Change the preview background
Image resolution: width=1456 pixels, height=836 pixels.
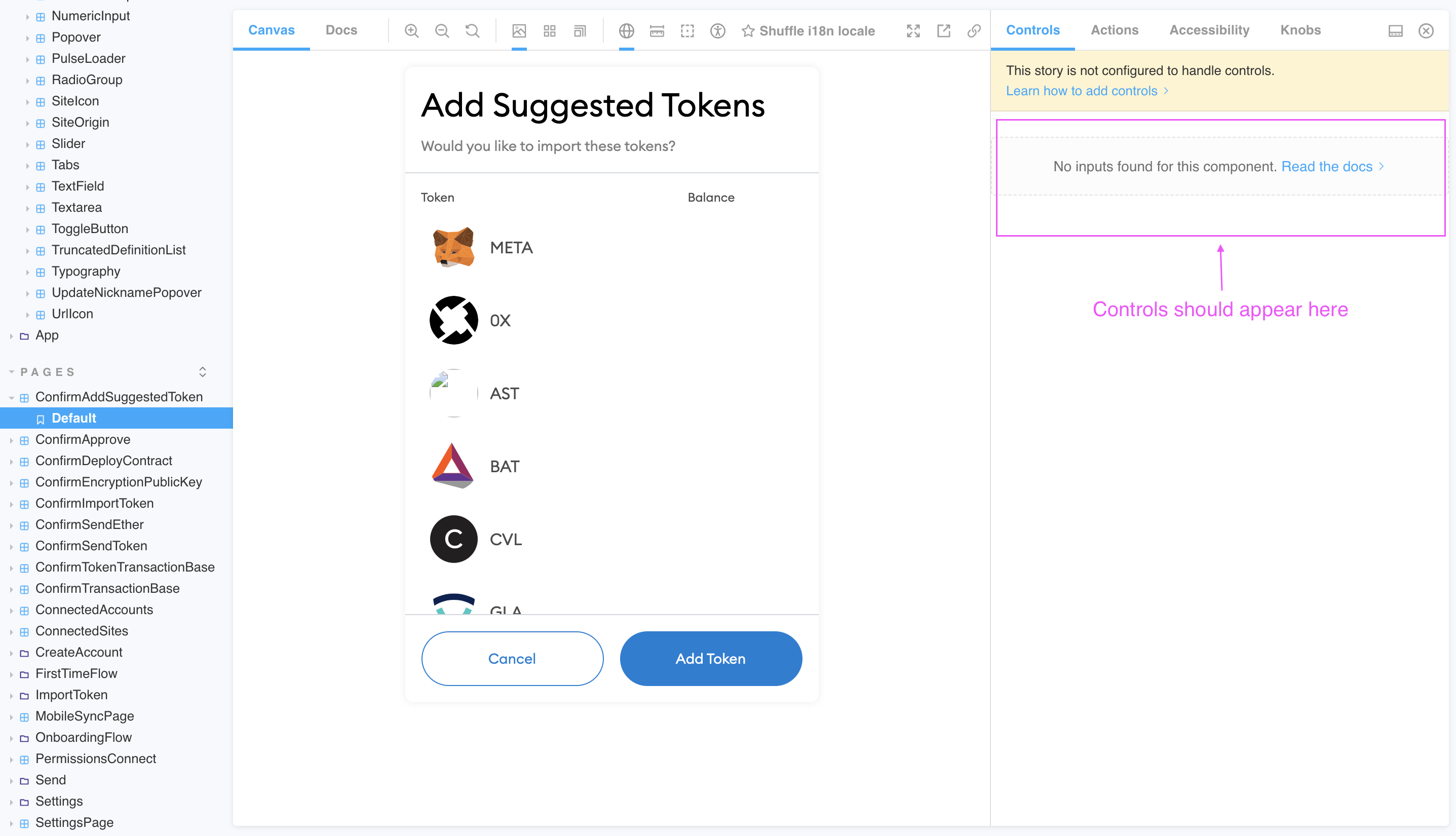(518, 30)
